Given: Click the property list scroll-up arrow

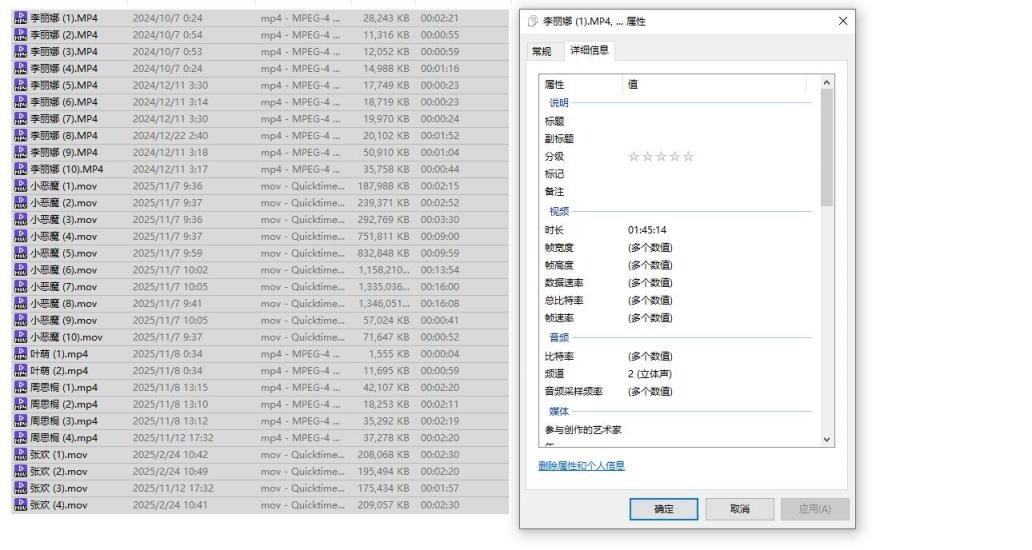Looking at the screenshot, I should click(826, 83).
